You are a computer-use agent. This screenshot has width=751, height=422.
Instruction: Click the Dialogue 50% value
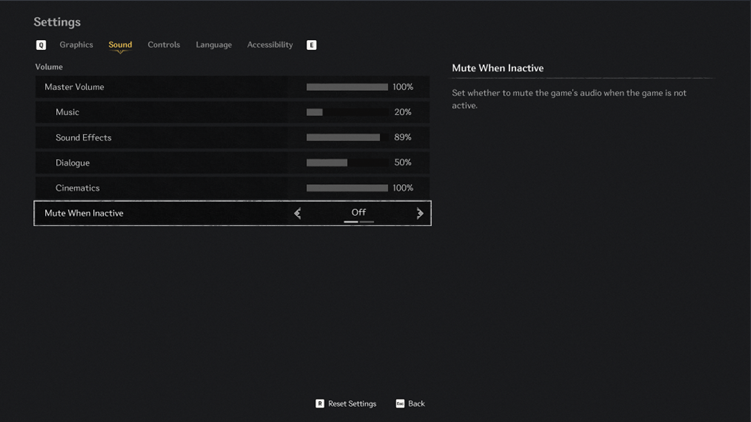point(403,163)
